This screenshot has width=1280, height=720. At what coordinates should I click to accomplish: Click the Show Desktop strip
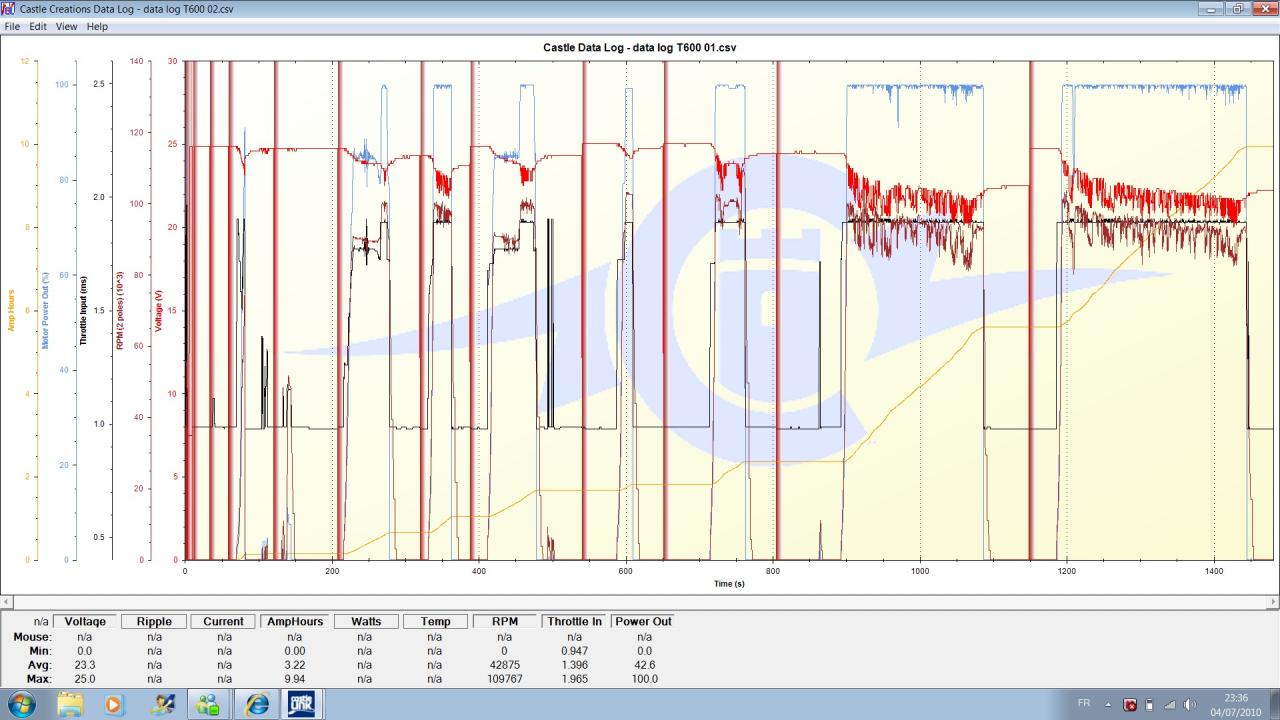[1273, 704]
